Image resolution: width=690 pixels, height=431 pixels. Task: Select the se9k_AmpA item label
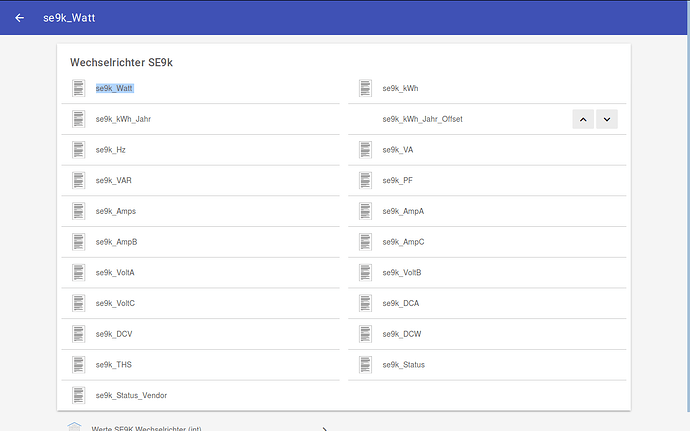(x=403, y=211)
